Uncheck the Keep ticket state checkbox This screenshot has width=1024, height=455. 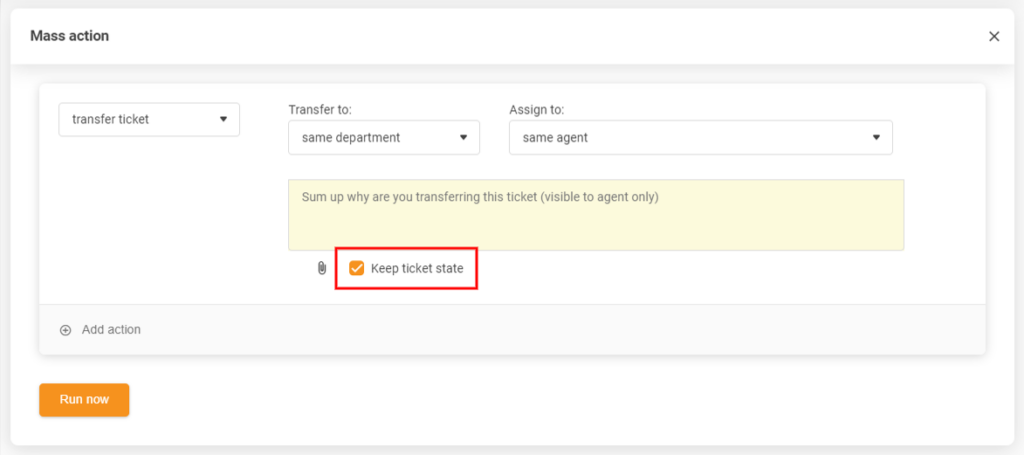point(357,268)
